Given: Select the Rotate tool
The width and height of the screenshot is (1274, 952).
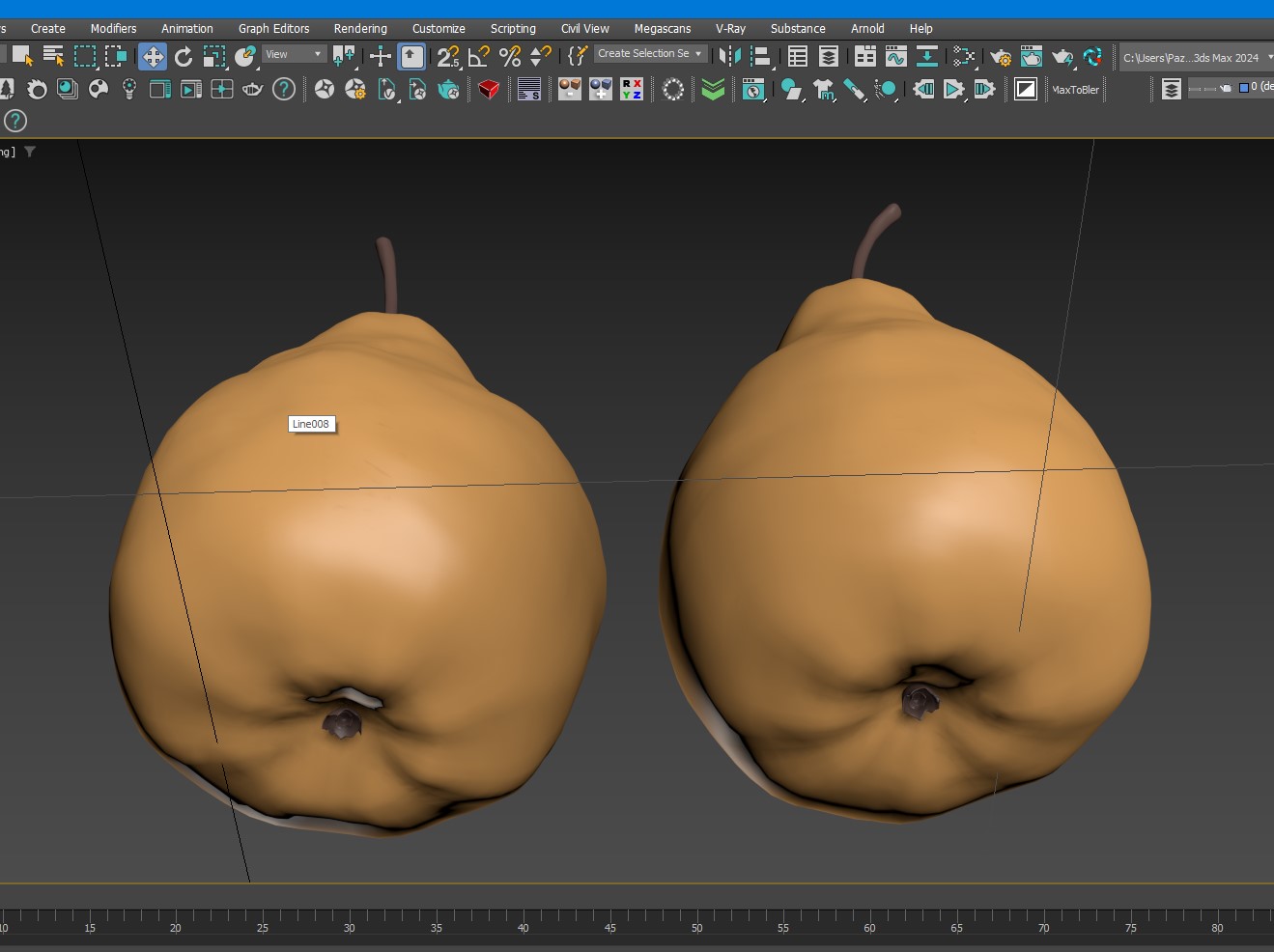Looking at the screenshot, I should 184,57.
